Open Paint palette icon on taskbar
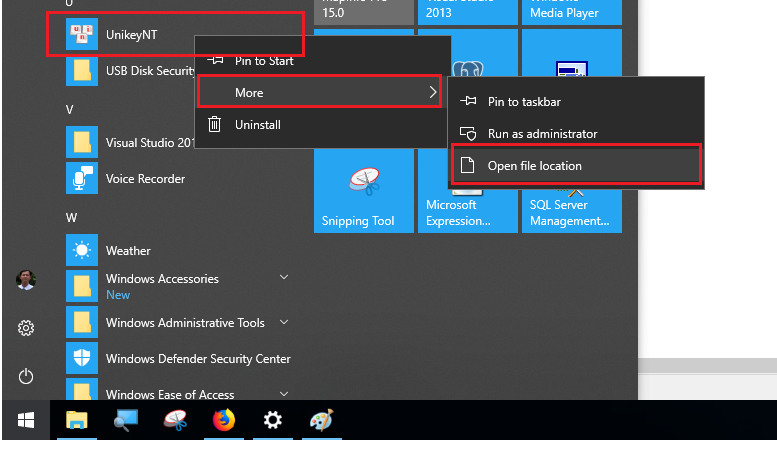 coord(322,420)
